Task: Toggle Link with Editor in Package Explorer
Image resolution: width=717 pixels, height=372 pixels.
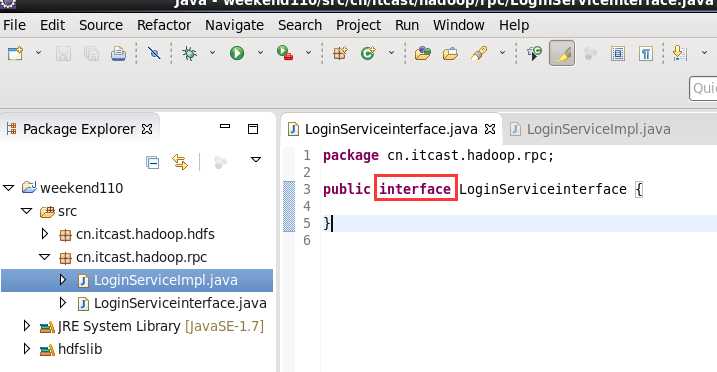Action: point(180,162)
